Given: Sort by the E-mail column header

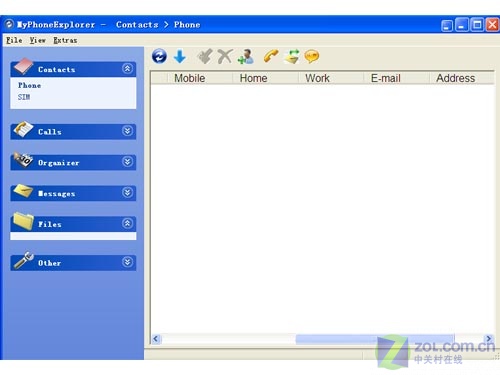Looking at the screenshot, I should pos(396,78).
